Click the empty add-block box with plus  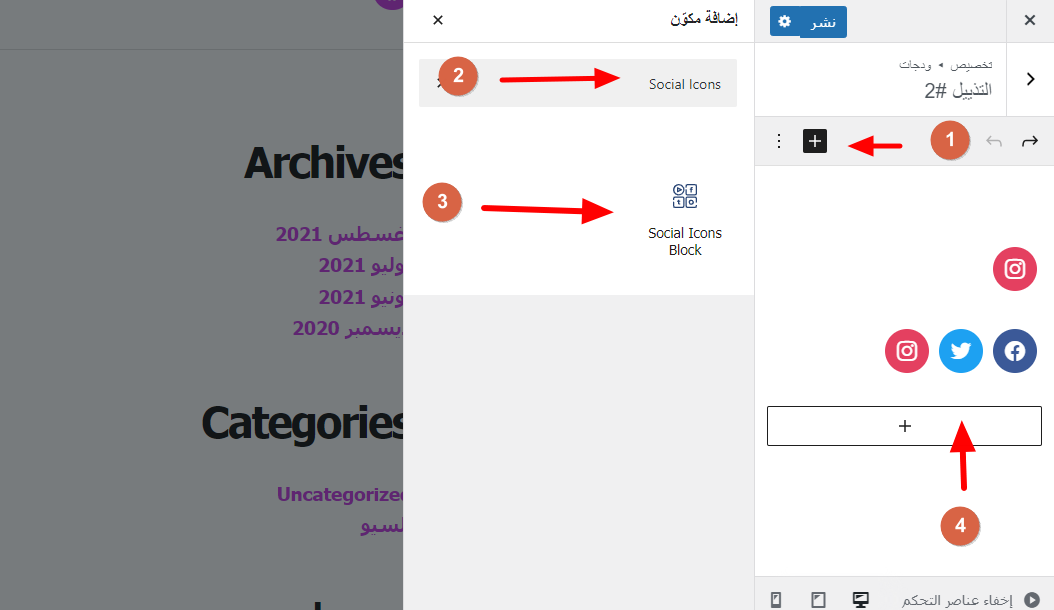point(904,426)
